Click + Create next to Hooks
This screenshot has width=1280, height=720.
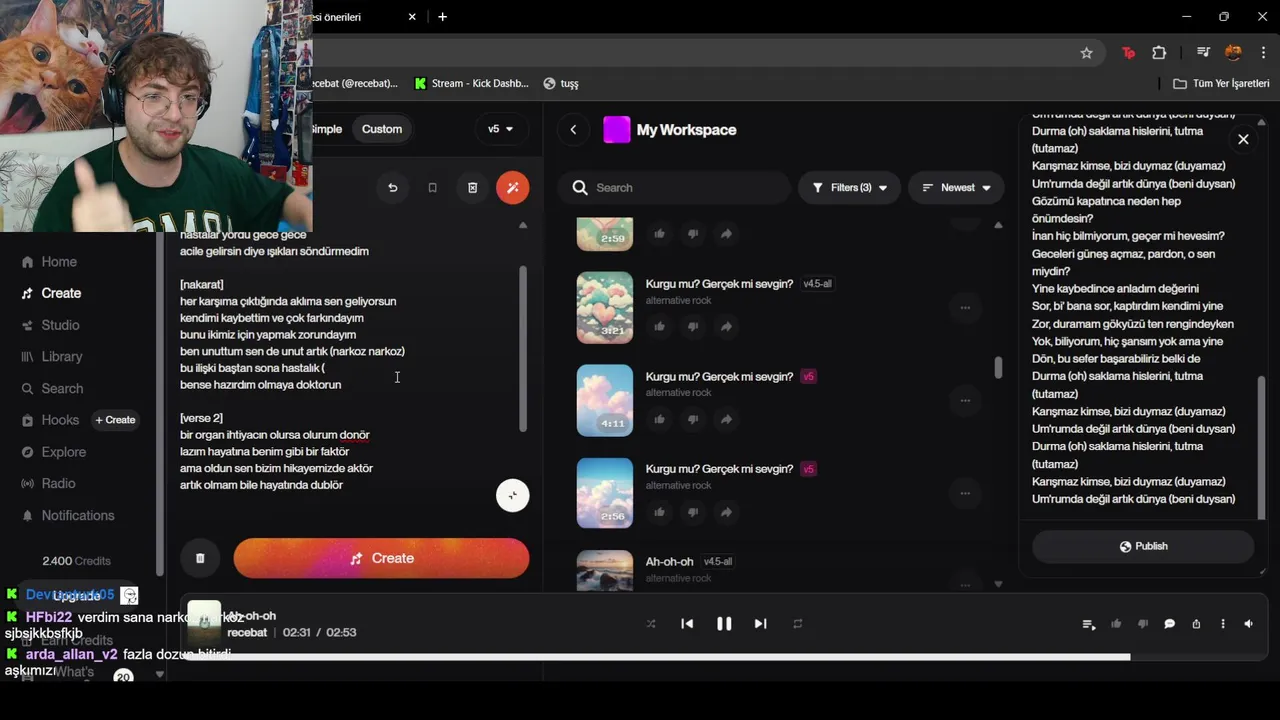click(115, 420)
